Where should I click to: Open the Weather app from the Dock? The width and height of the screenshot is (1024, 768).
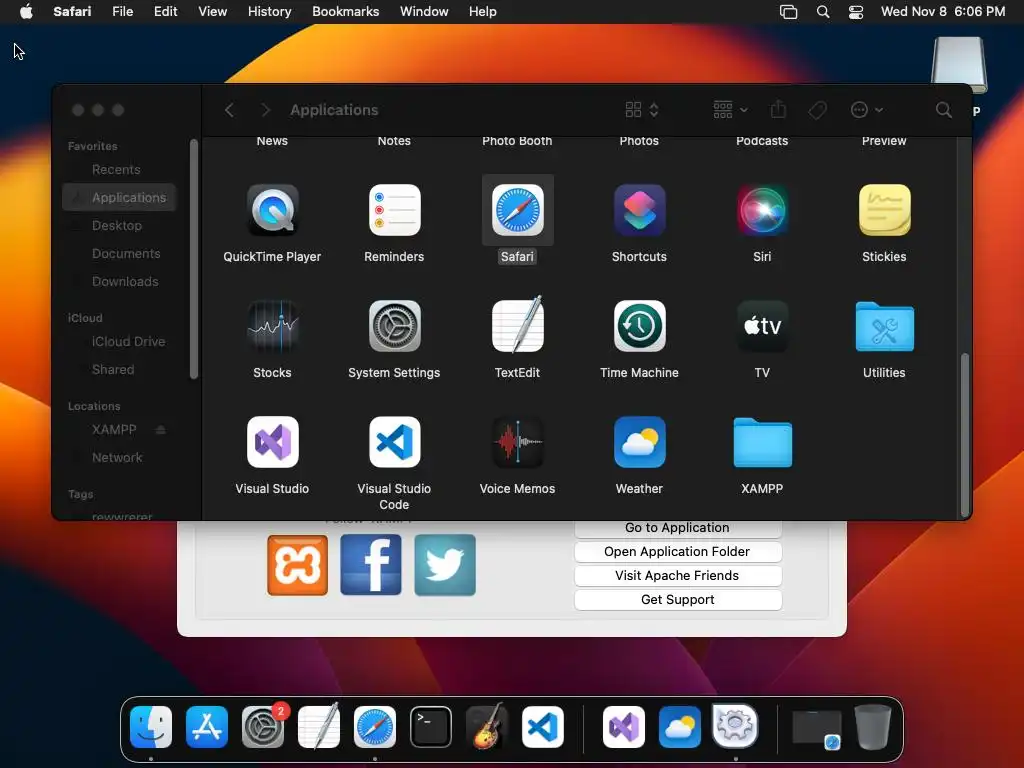click(680, 727)
